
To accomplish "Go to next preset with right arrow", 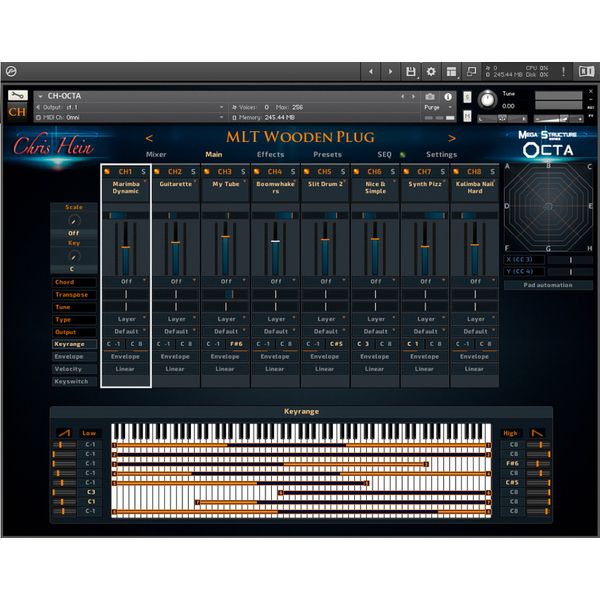I will [x=451, y=138].
